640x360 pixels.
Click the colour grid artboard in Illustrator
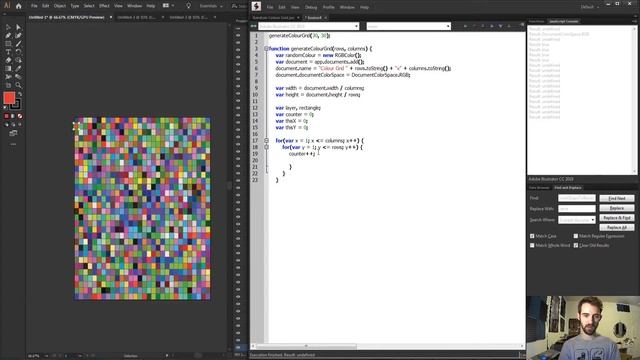click(x=142, y=209)
